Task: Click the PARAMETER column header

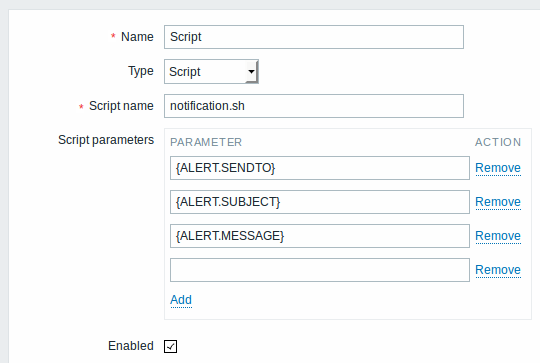Action: pyautogui.click(x=206, y=142)
